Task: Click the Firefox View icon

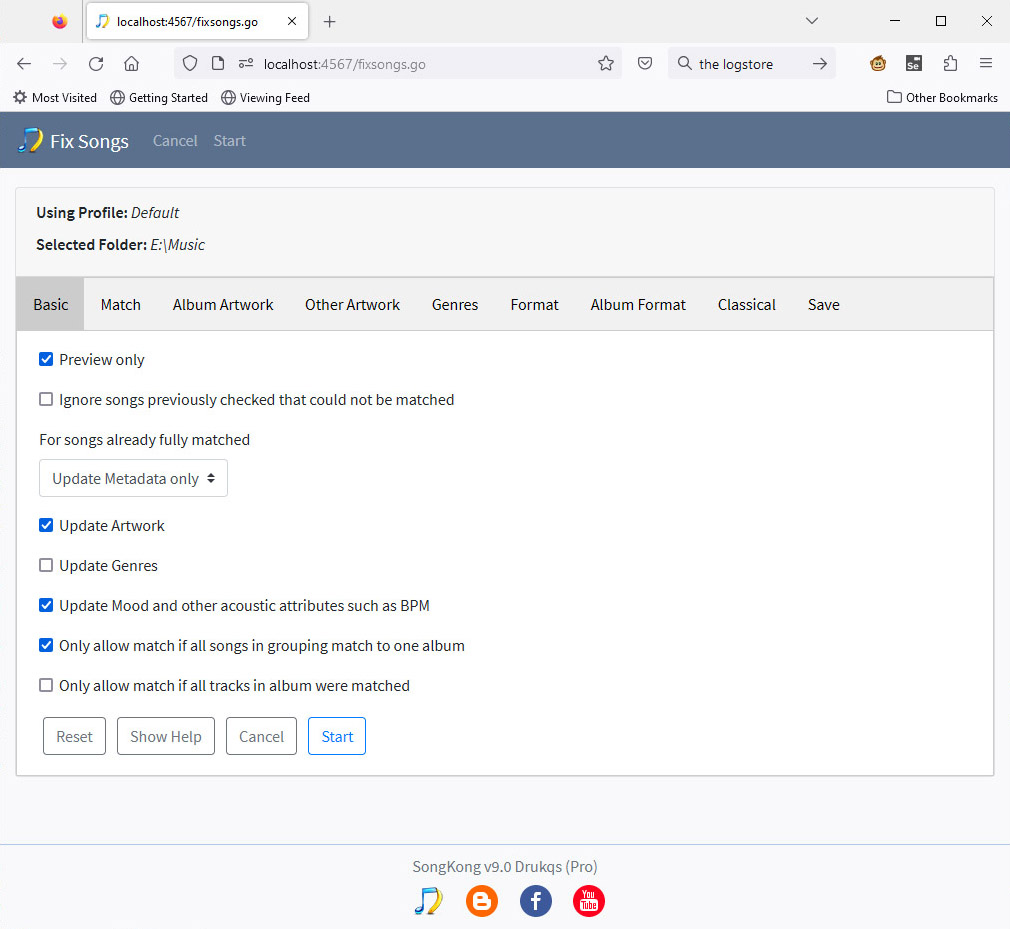Action: click(59, 22)
